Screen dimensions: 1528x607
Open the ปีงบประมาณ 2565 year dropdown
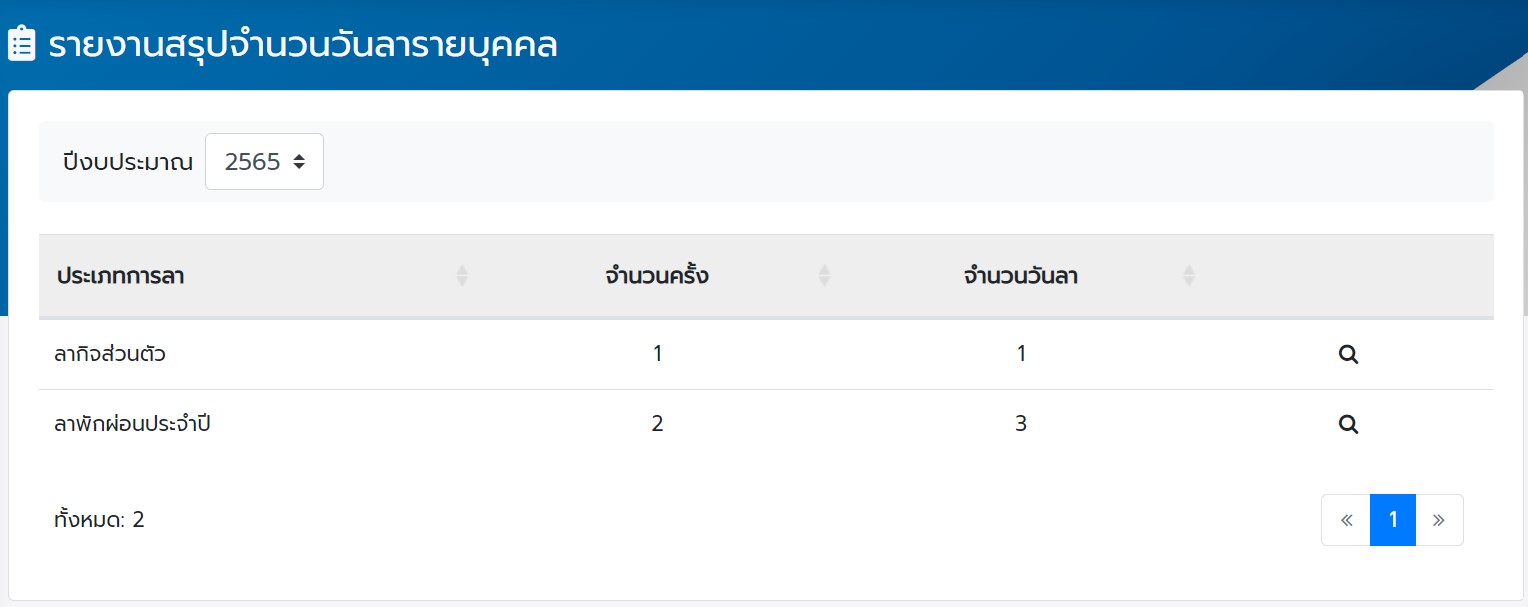[x=264, y=162]
